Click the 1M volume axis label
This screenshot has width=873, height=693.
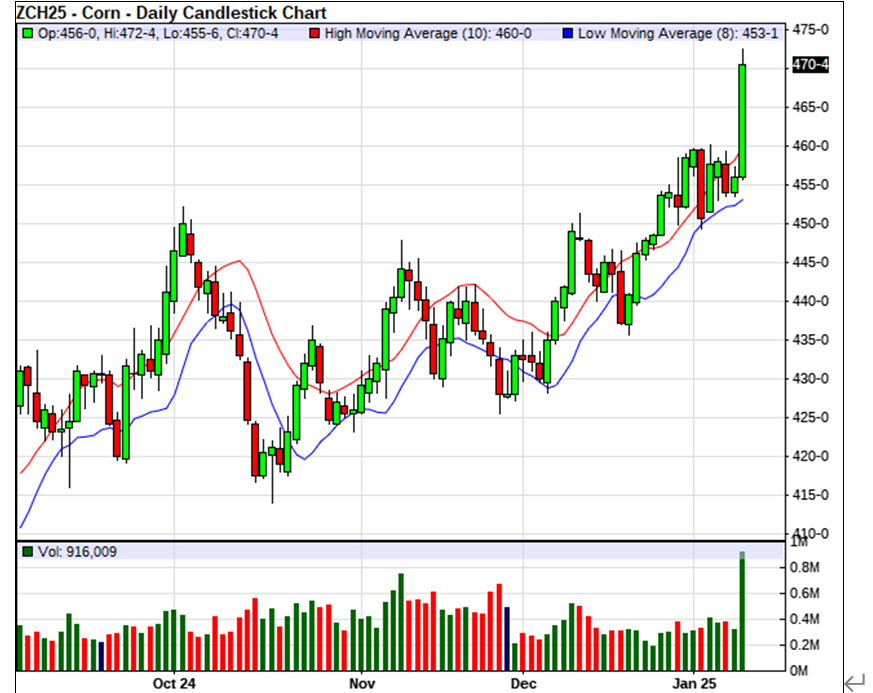point(800,543)
